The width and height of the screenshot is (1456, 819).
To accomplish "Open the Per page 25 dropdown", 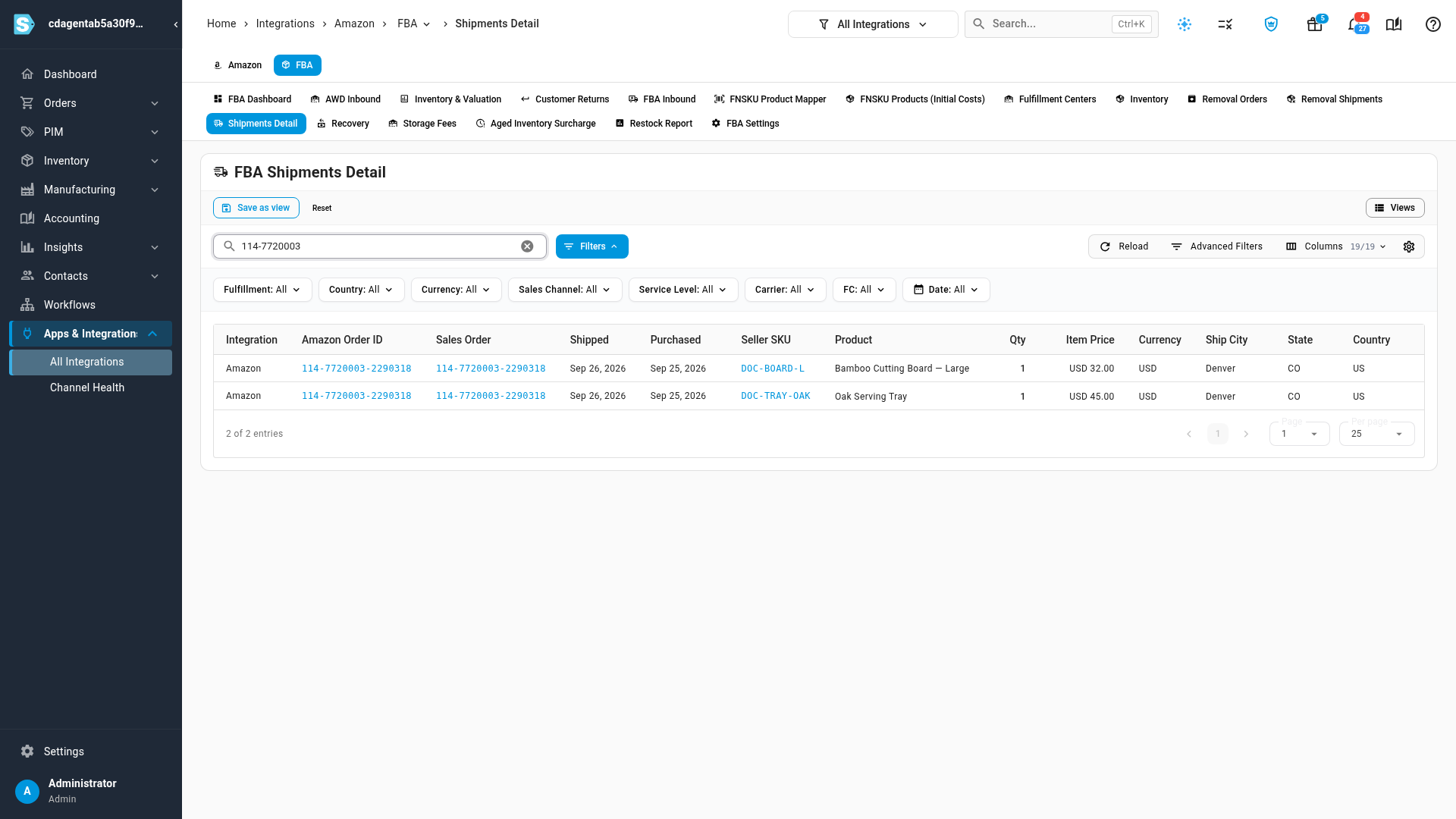I will [x=1376, y=434].
